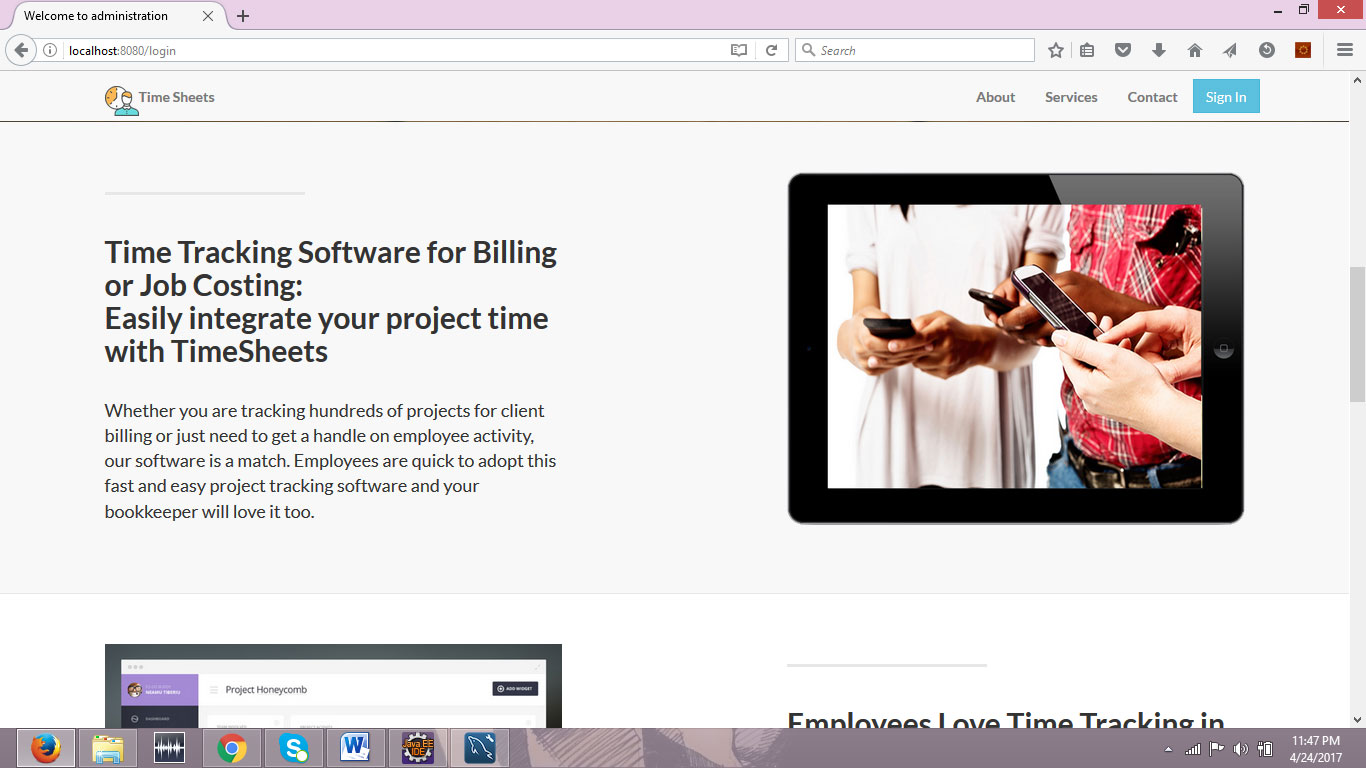Viewport: 1366px width, 768px height.
Task: Open a new tab with plus button
Action: (243, 16)
